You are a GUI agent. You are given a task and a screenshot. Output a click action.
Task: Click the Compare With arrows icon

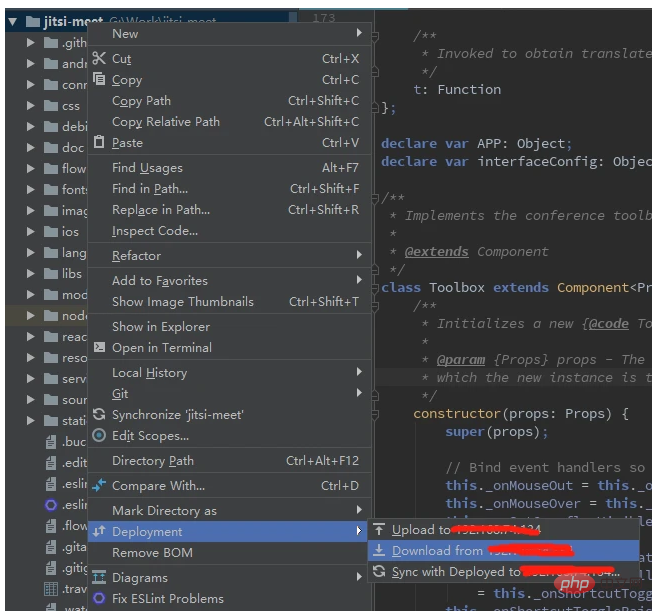(x=99, y=485)
